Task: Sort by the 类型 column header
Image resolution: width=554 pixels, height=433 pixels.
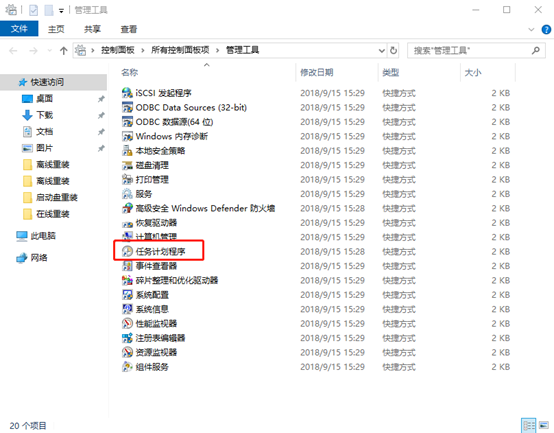Action: (390, 72)
